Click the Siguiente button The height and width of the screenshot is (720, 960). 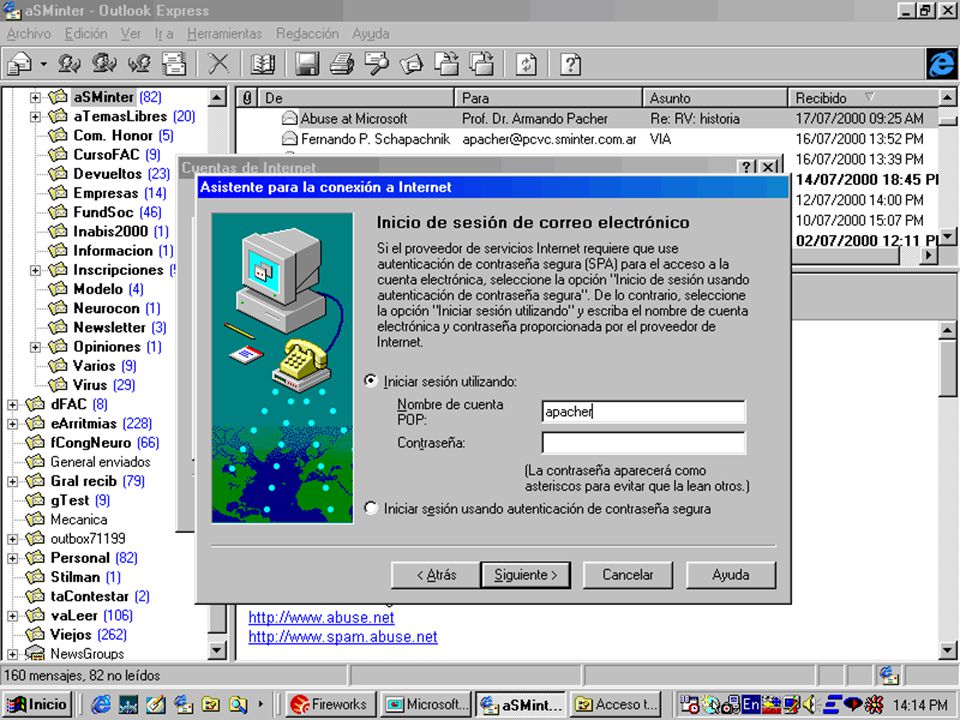(526, 575)
